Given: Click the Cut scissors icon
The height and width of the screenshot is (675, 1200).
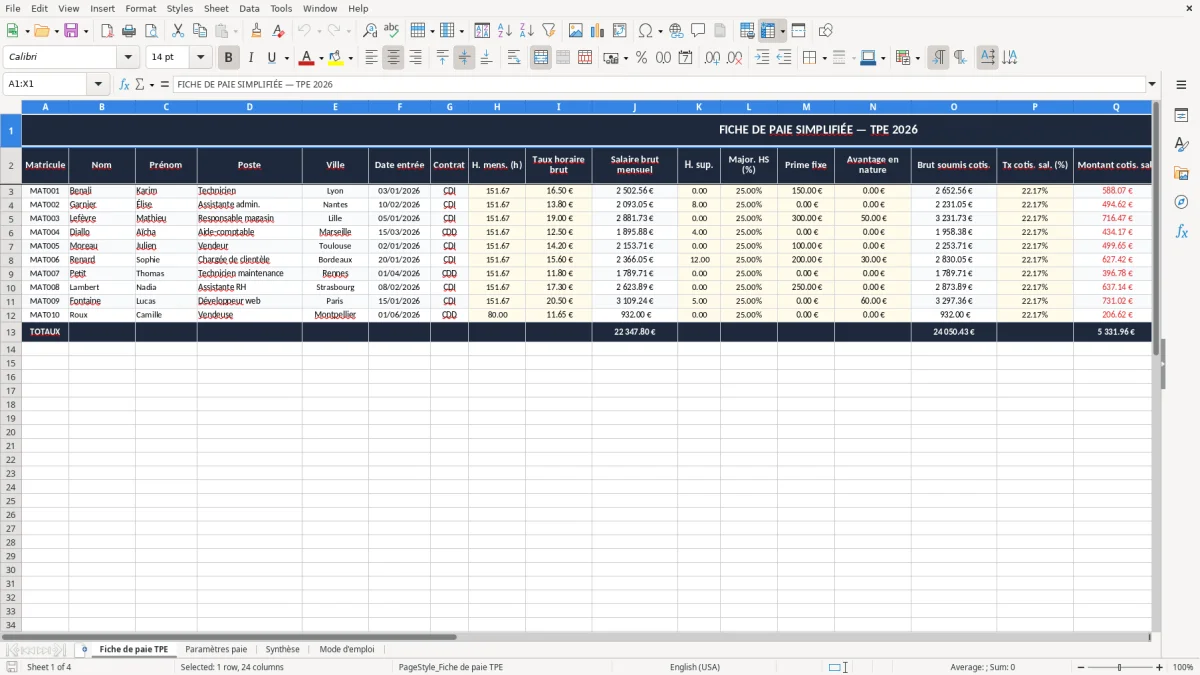Looking at the screenshot, I should coord(178,31).
